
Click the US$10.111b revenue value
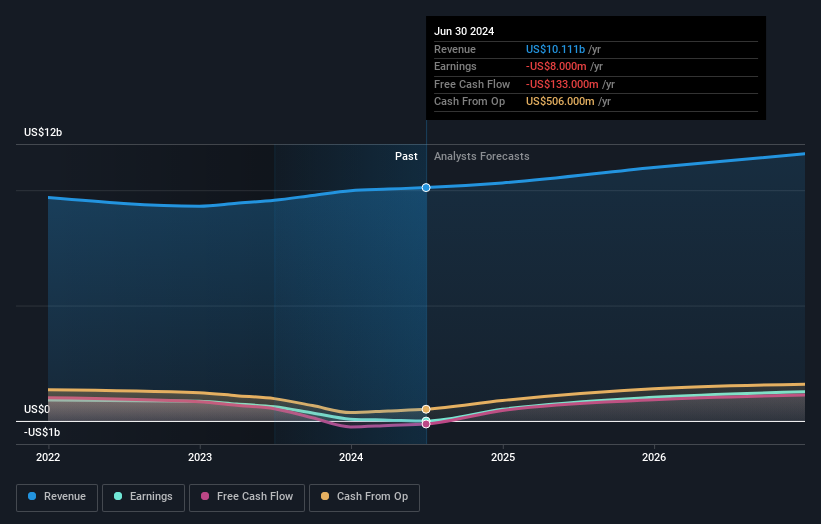(x=556, y=49)
